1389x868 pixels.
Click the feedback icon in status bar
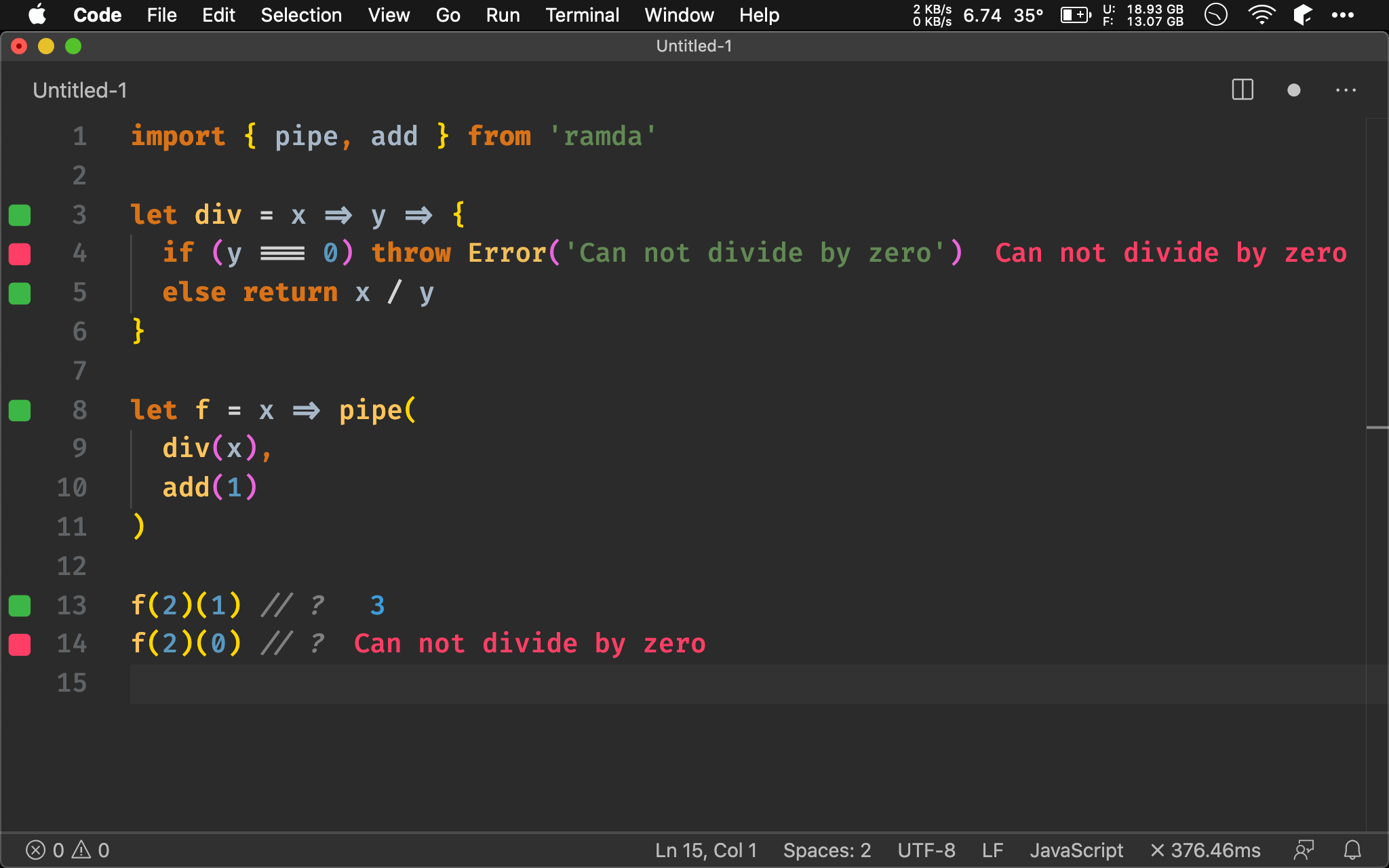1304,850
